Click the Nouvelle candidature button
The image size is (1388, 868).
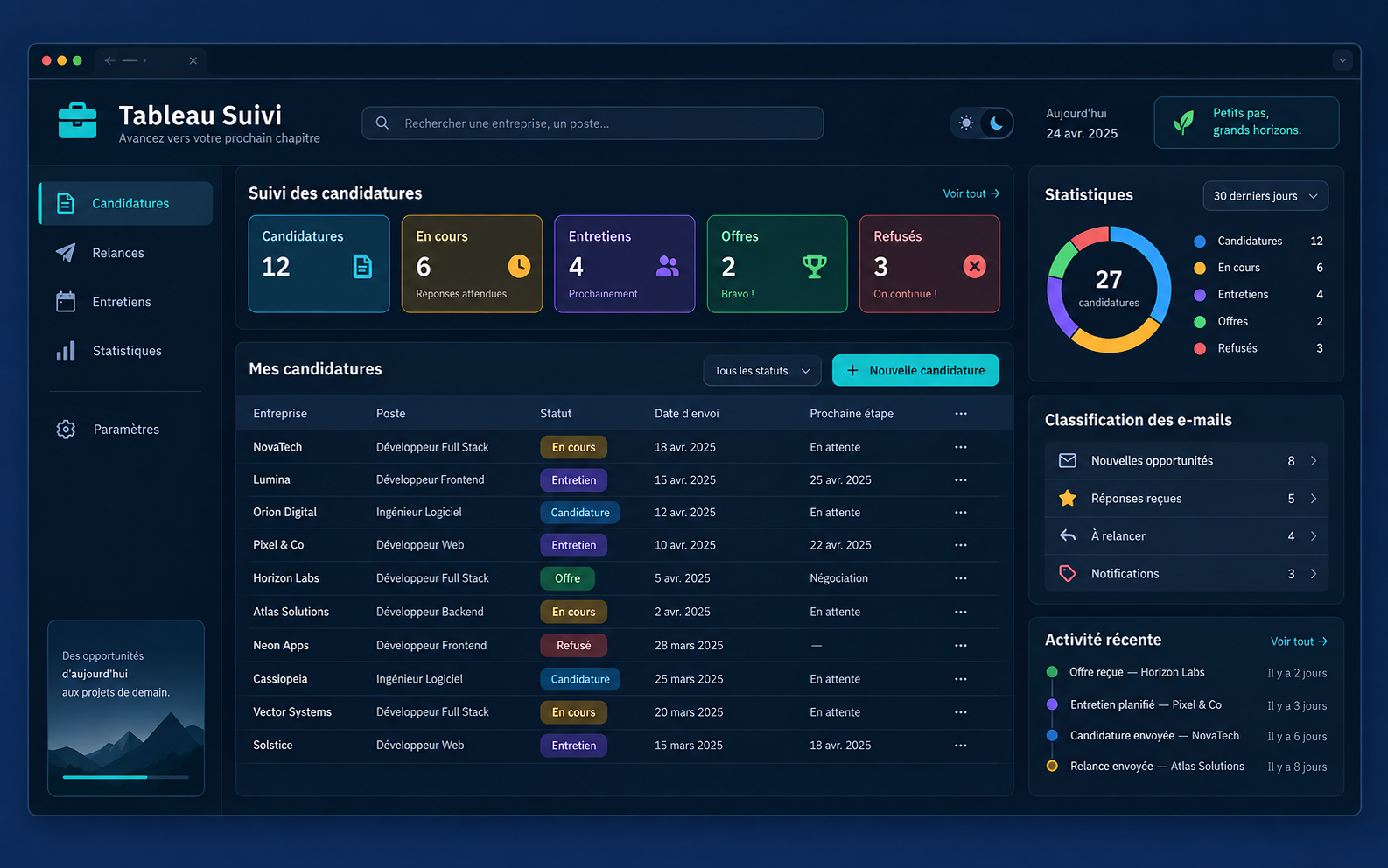(915, 371)
